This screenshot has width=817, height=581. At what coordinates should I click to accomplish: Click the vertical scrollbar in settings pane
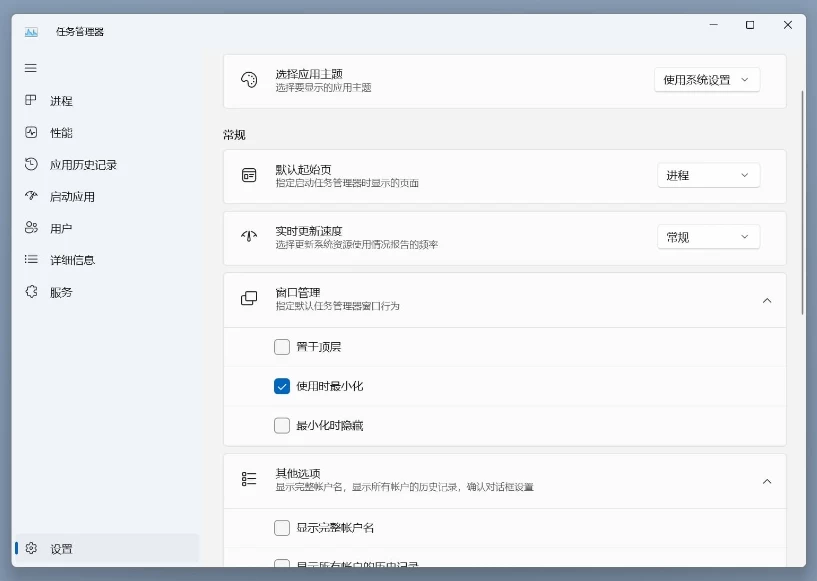pos(802,200)
